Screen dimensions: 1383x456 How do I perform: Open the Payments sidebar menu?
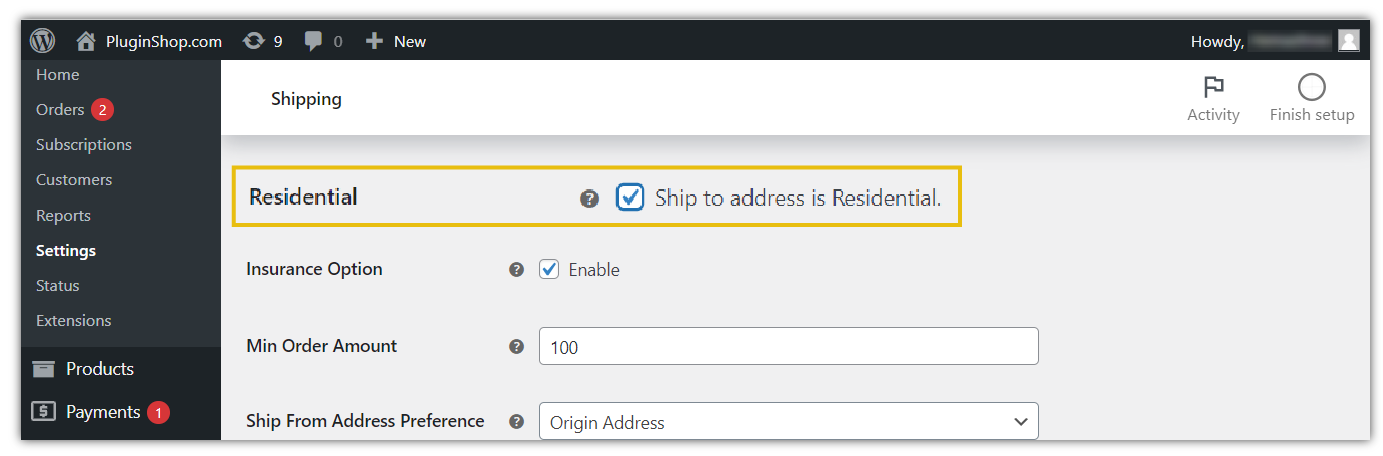tap(103, 412)
